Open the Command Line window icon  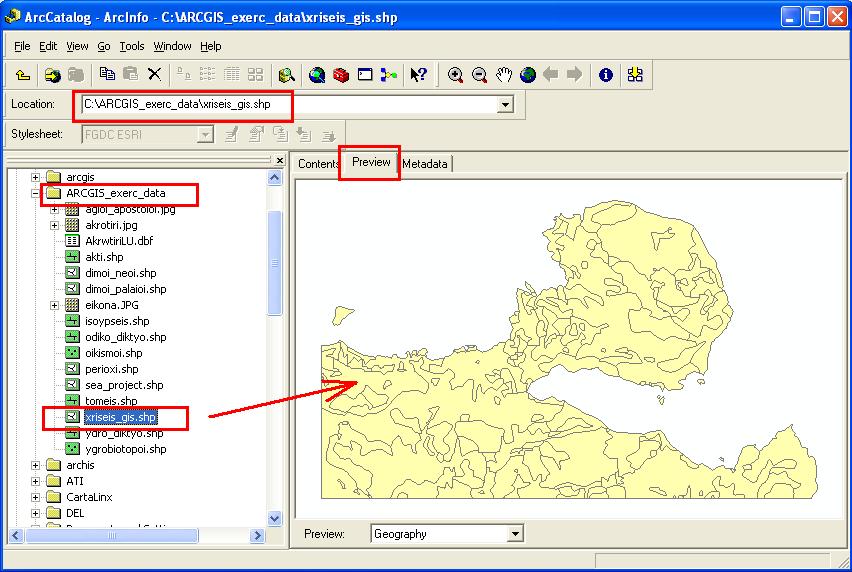tap(365, 74)
